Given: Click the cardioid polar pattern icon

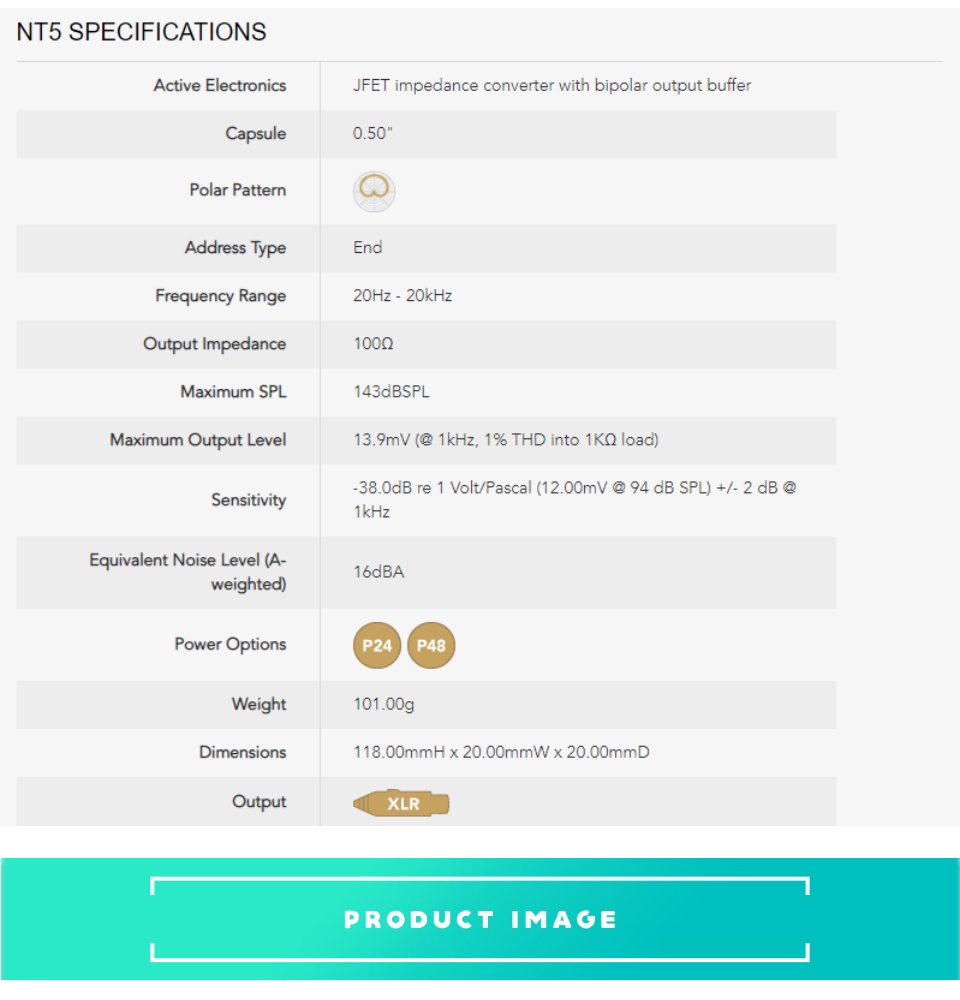Looking at the screenshot, I should point(374,191).
